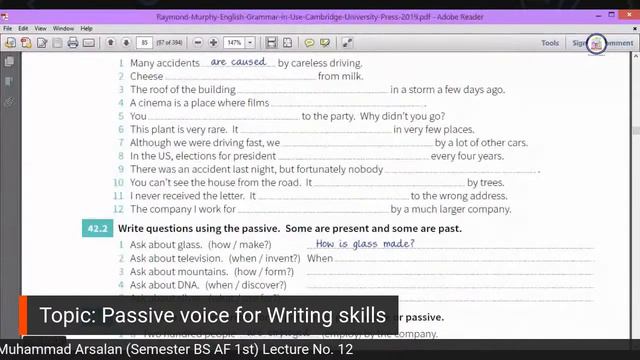Click the Print icon
This screenshot has height=360, width=640.
[73, 42]
